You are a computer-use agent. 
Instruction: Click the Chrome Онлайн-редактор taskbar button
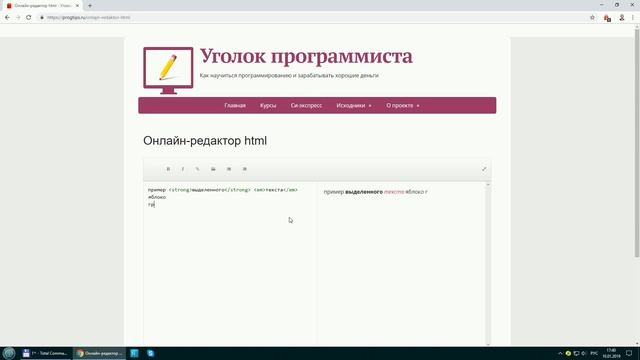click(x=100, y=353)
